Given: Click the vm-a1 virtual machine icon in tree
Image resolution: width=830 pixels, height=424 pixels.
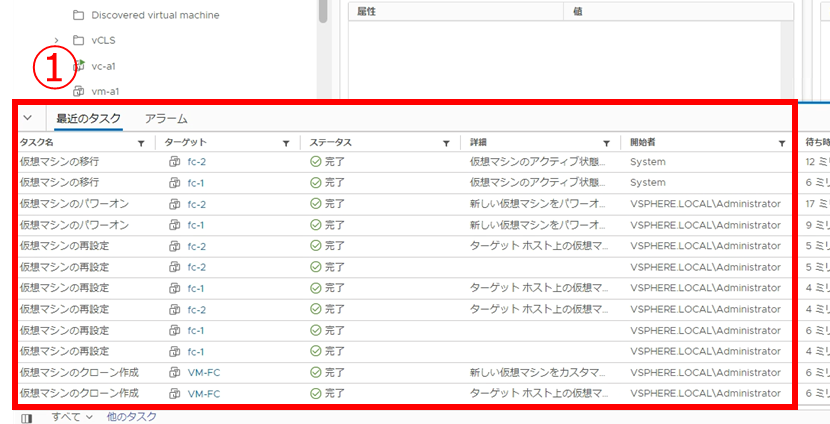Looking at the screenshot, I should (x=80, y=91).
